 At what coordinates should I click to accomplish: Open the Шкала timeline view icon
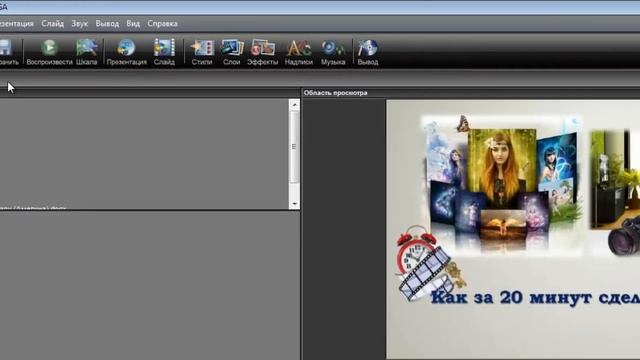click(x=87, y=48)
